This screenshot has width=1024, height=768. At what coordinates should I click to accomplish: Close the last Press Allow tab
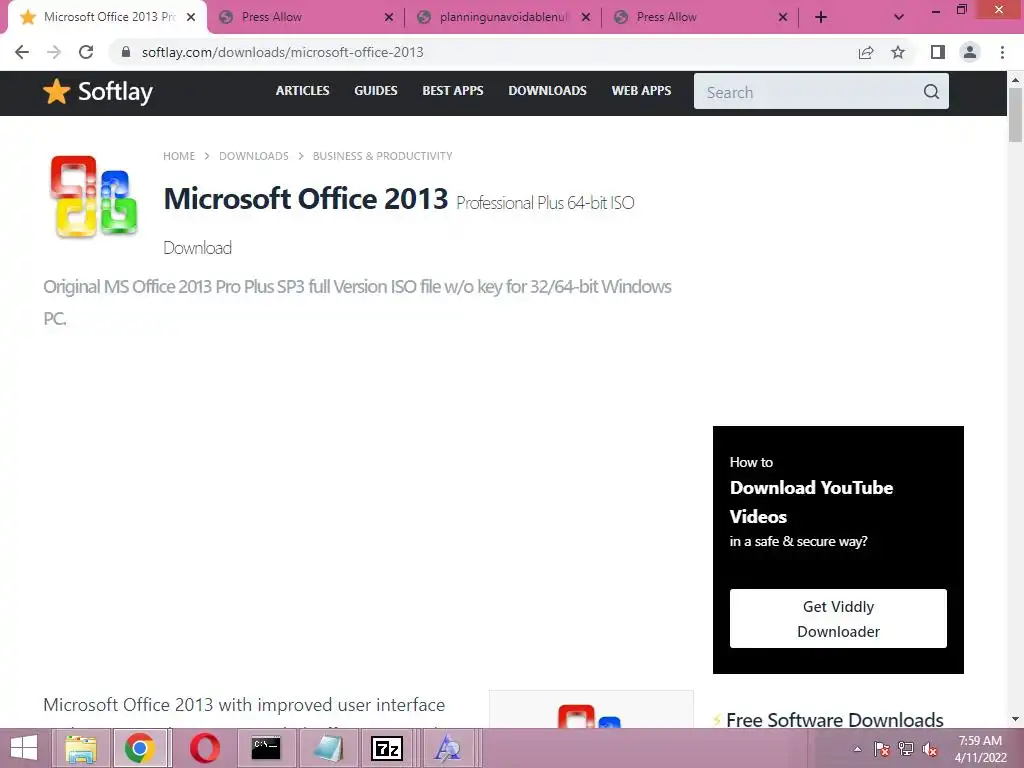783,18
